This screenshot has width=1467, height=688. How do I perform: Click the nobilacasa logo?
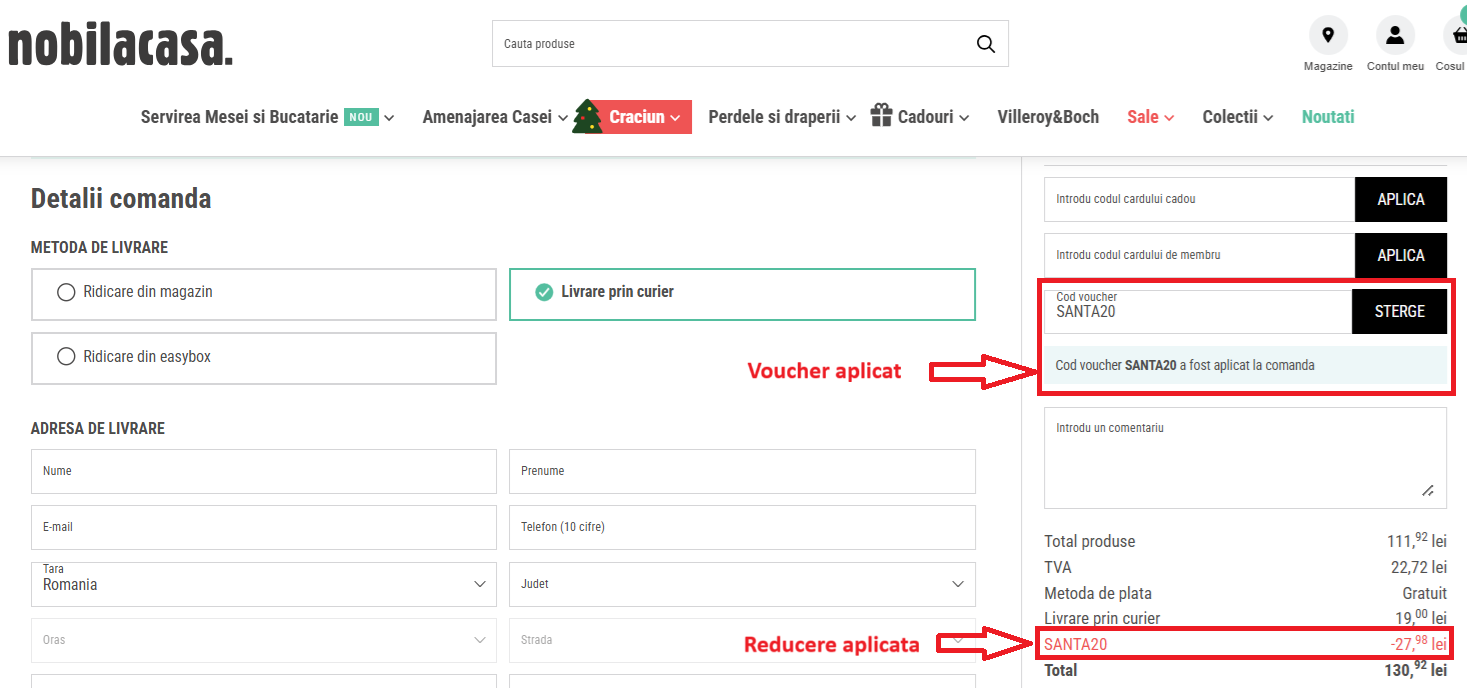120,45
